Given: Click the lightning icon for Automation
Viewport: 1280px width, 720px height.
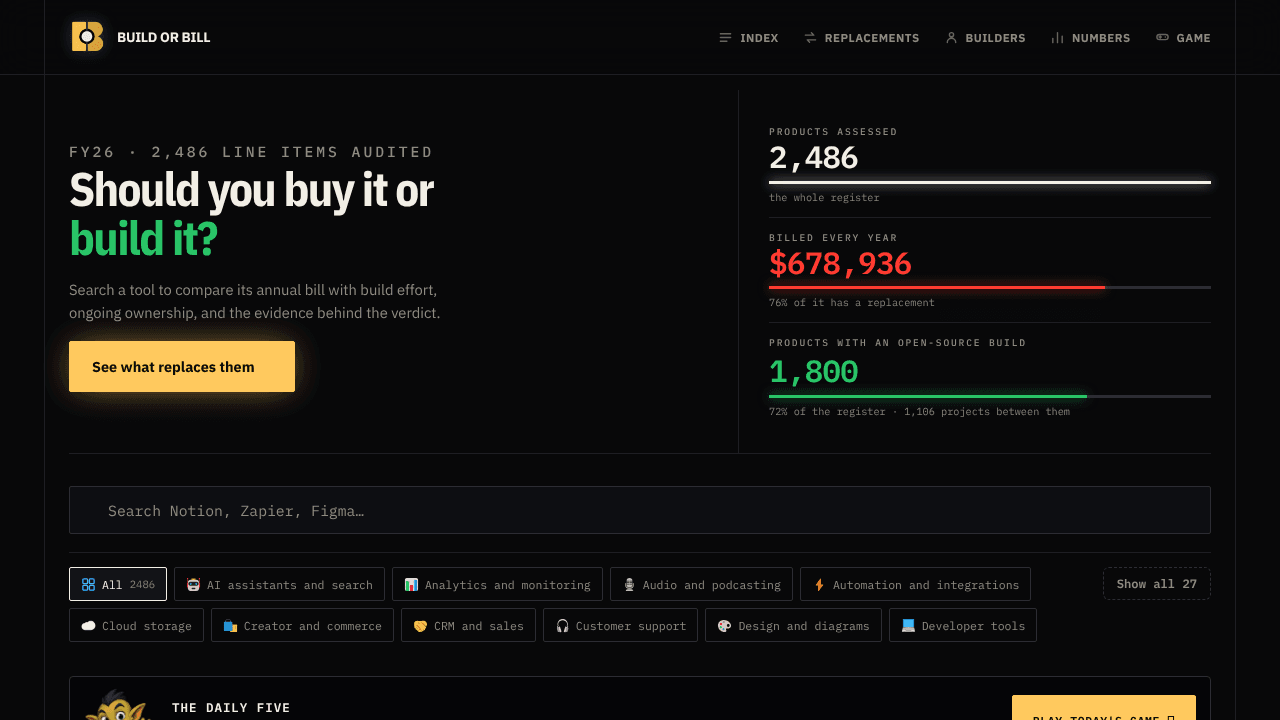Looking at the screenshot, I should 819,584.
